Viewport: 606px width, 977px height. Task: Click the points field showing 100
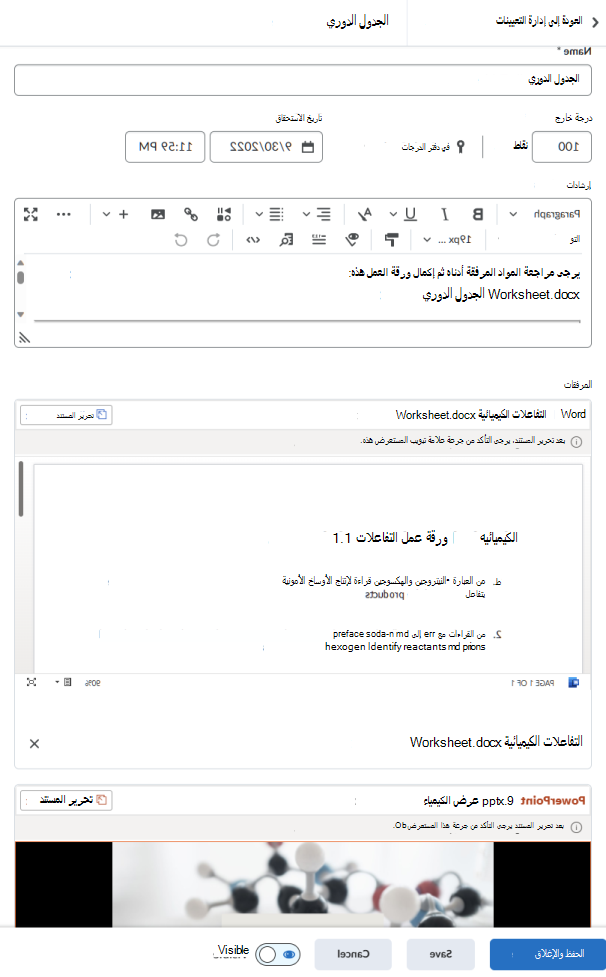(562, 147)
